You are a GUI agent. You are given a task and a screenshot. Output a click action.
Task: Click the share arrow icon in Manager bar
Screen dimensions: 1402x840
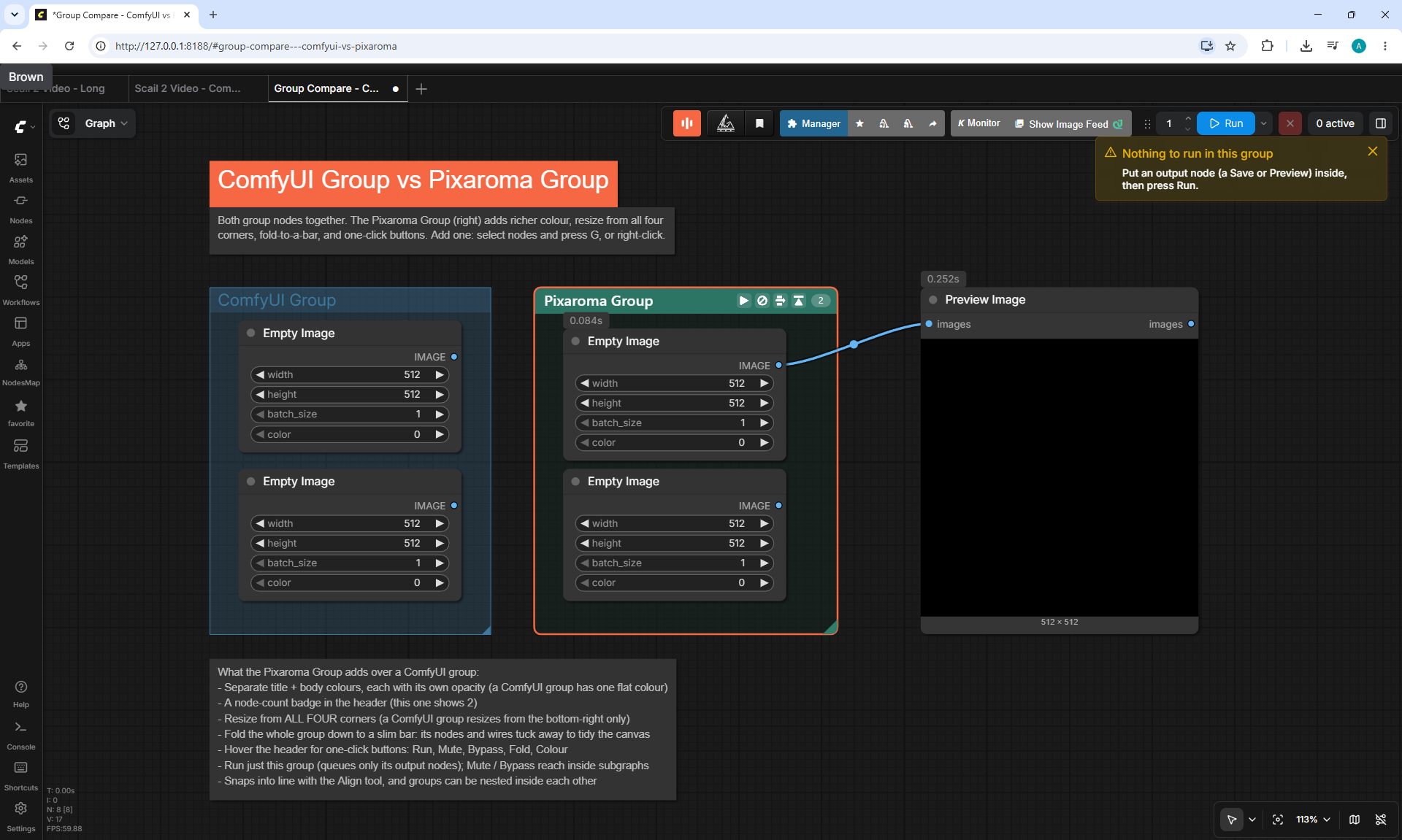932,123
